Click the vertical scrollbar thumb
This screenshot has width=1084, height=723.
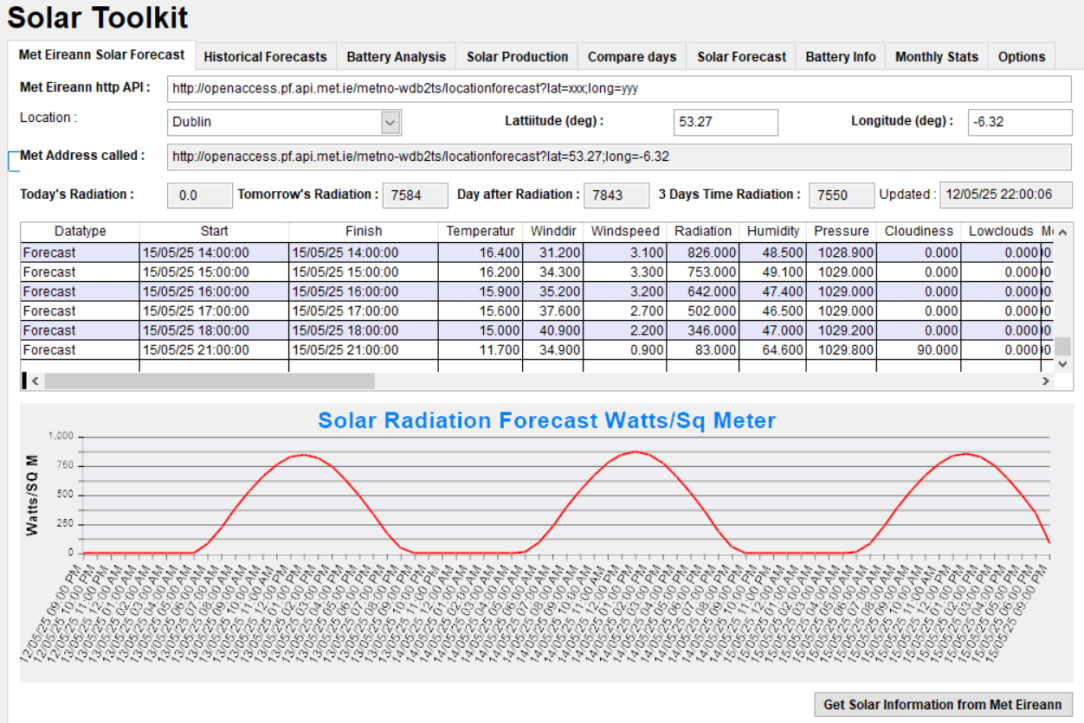(1063, 346)
